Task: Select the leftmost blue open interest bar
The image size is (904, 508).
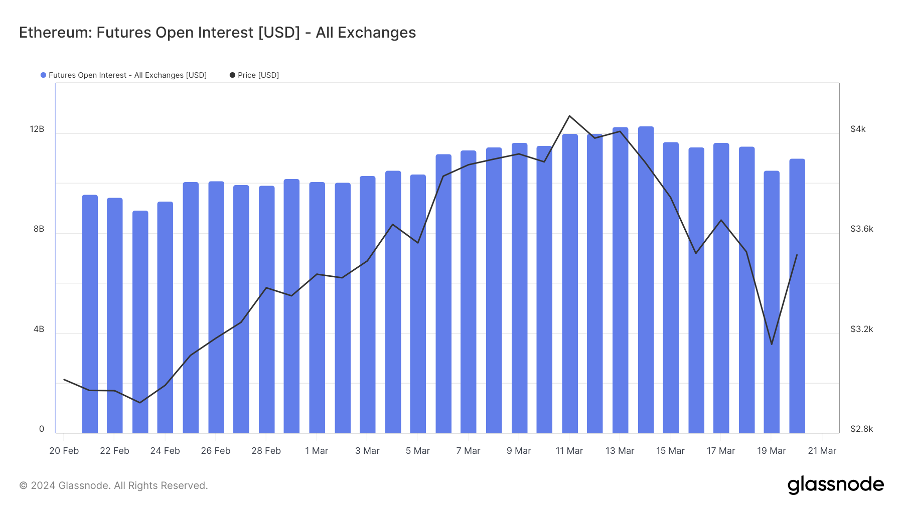Action: 90,313
